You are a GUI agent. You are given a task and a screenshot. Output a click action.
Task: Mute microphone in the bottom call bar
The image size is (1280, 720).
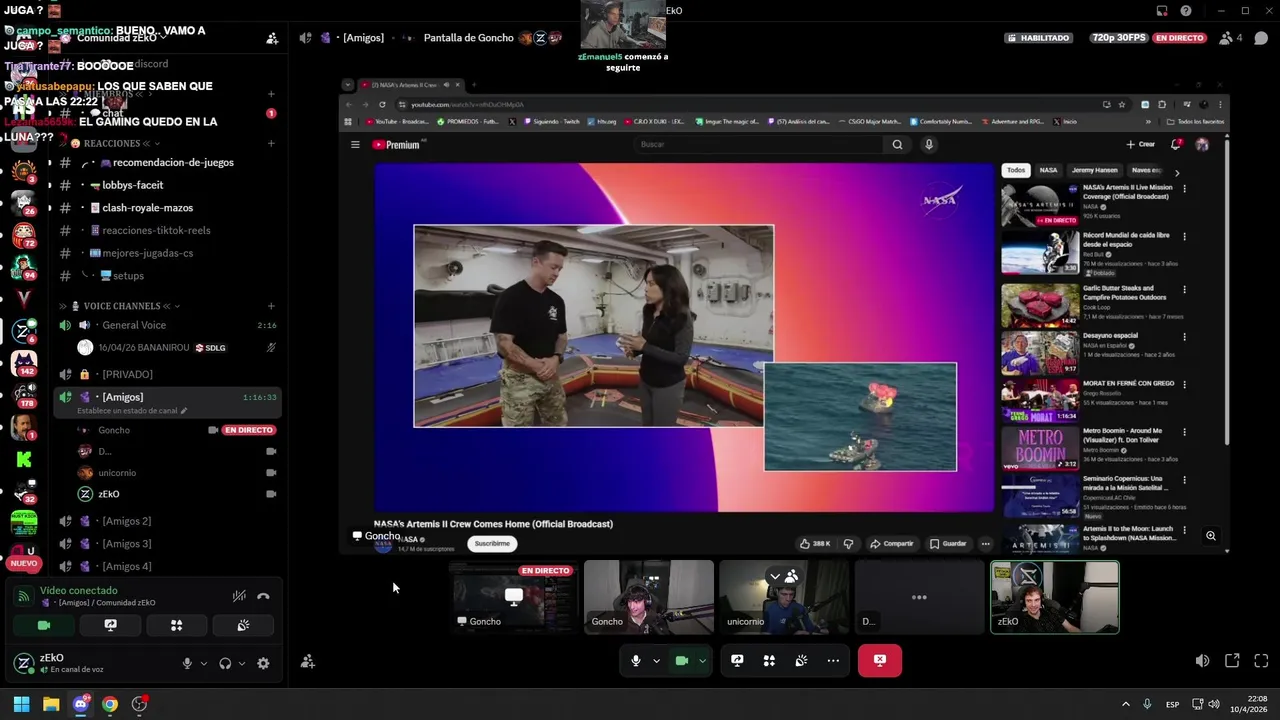click(x=635, y=660)
